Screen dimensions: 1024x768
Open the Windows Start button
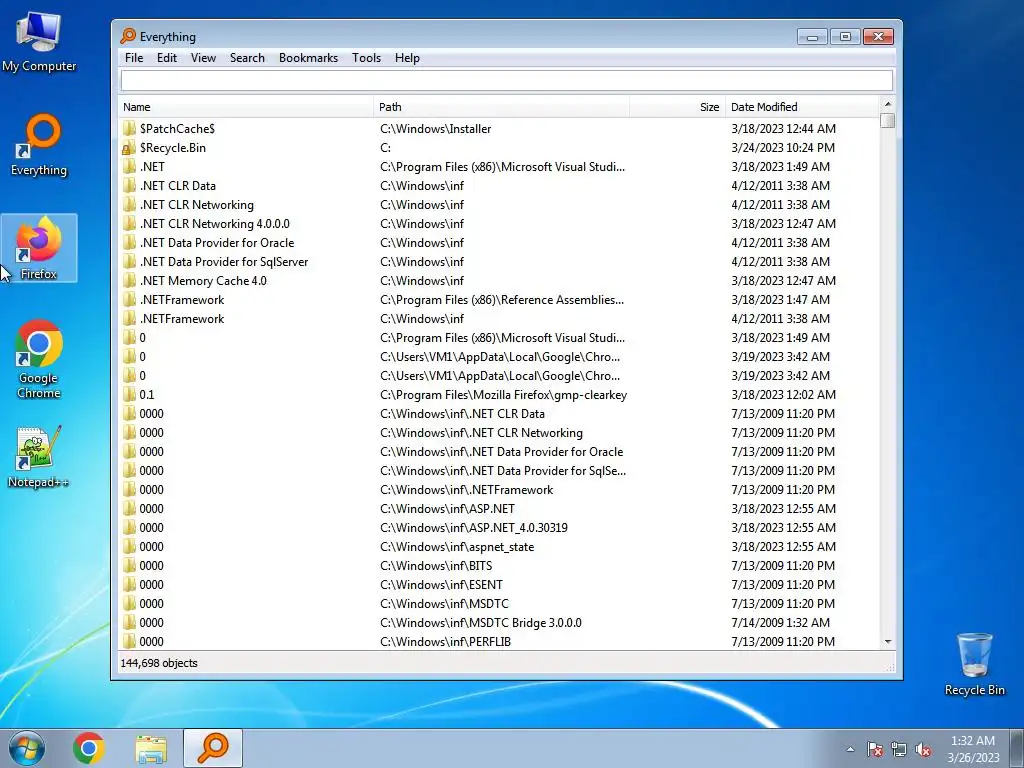[x=27, y=748]
